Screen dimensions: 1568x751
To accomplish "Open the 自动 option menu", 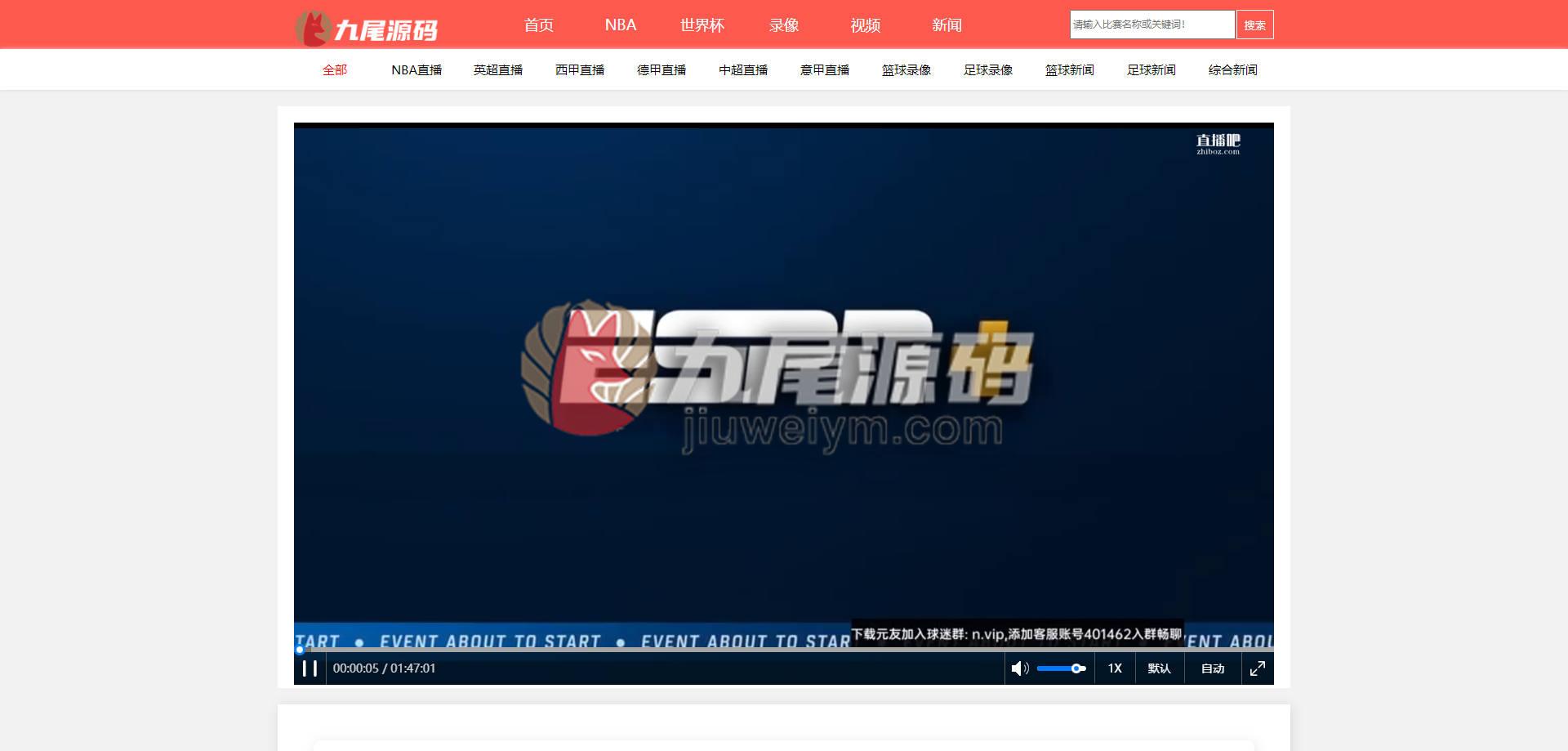I will [x=1213, y=668].
